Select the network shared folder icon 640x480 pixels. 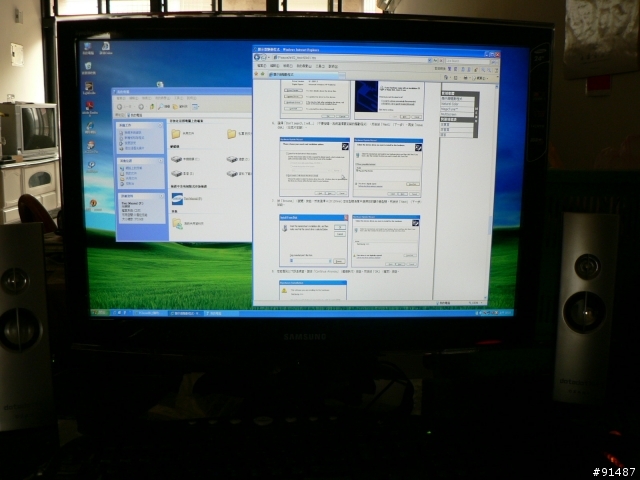[177, 223]
